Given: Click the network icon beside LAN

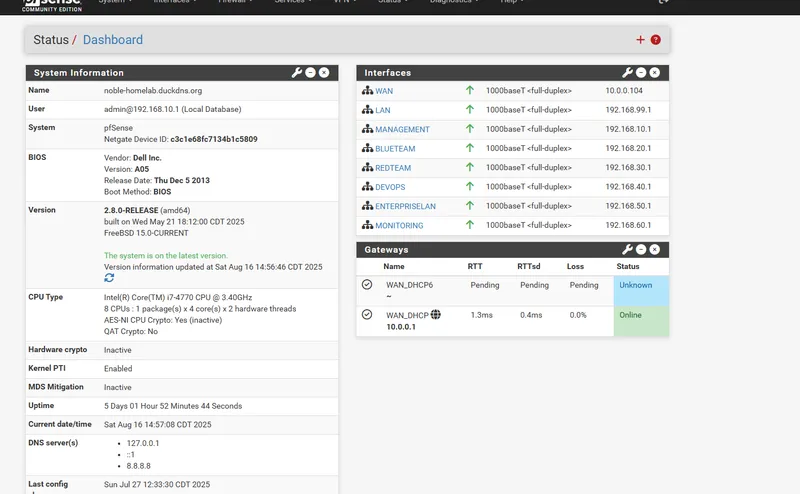Looking at the screenshot, I should coord(367,110).
